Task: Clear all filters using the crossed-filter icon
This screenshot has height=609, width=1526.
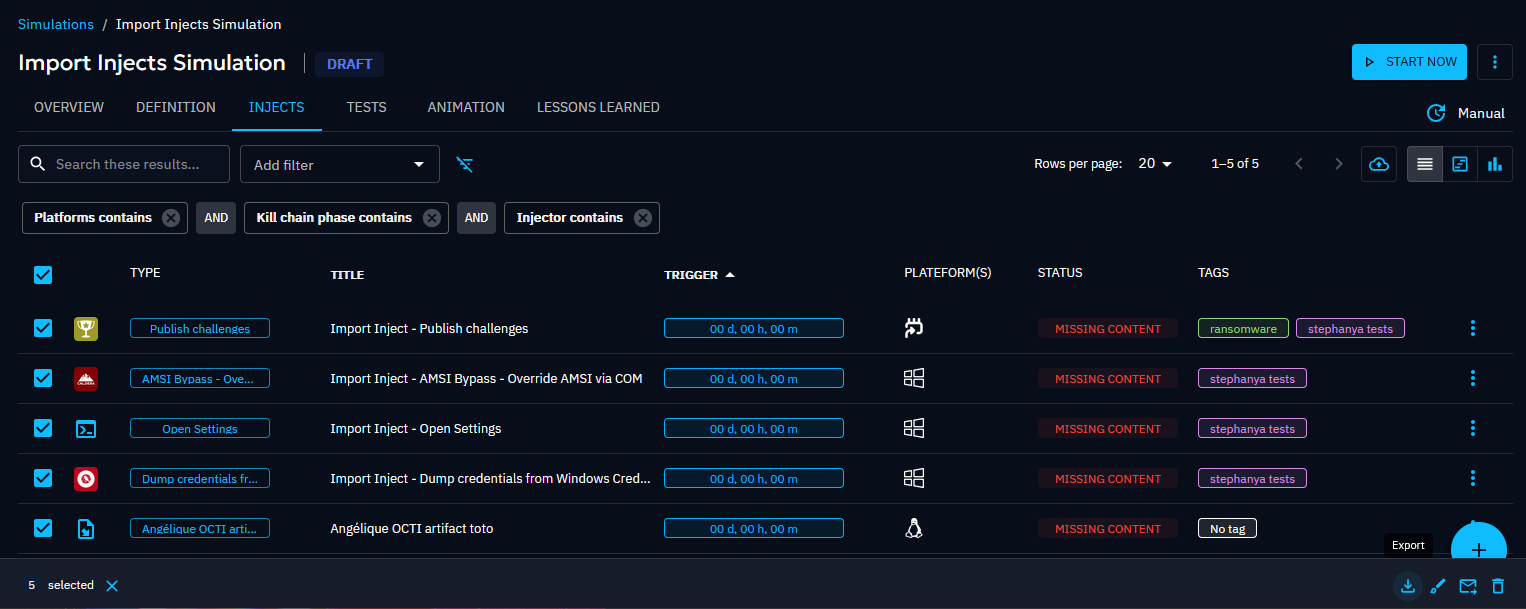Action: [x=465, y=164]
